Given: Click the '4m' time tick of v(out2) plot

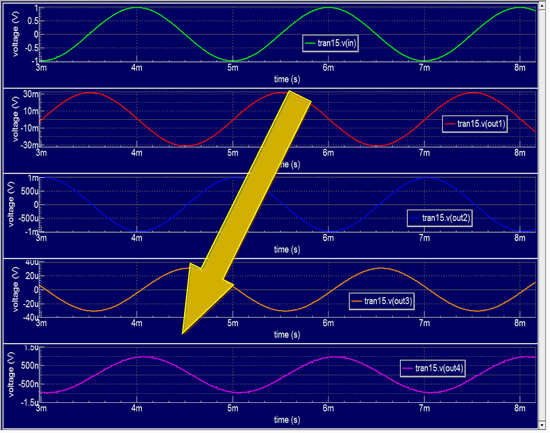Looking at the screenshot, I should click(x=136, y=238).
